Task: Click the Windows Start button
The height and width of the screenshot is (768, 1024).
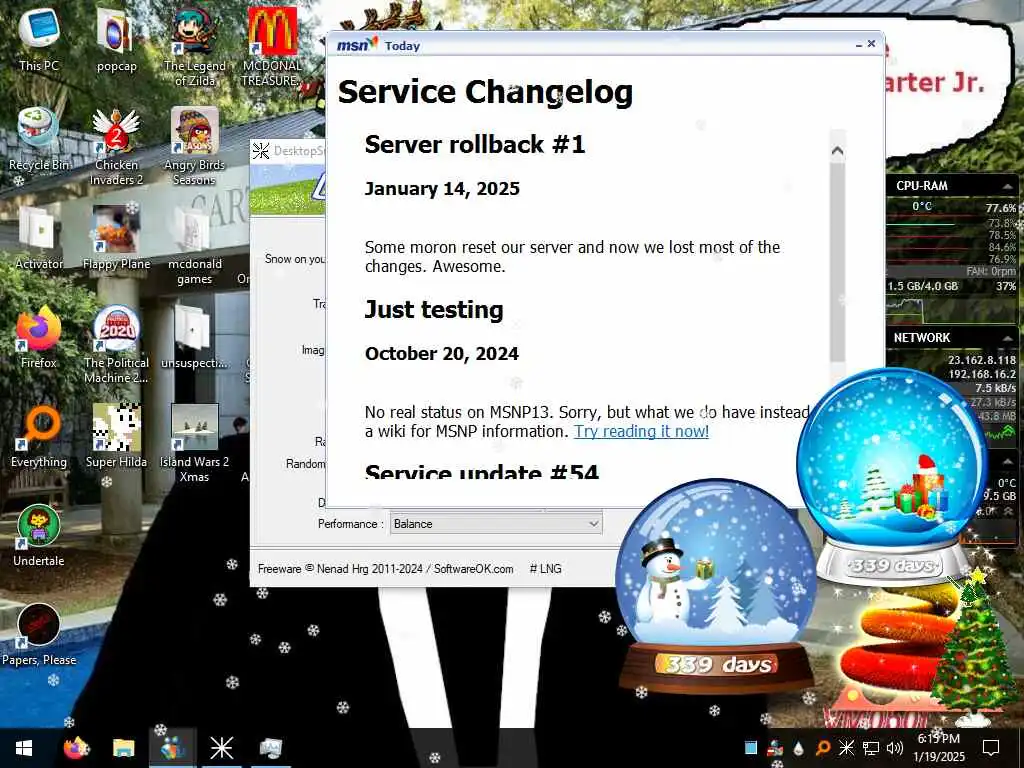Action: coord(24,748)
